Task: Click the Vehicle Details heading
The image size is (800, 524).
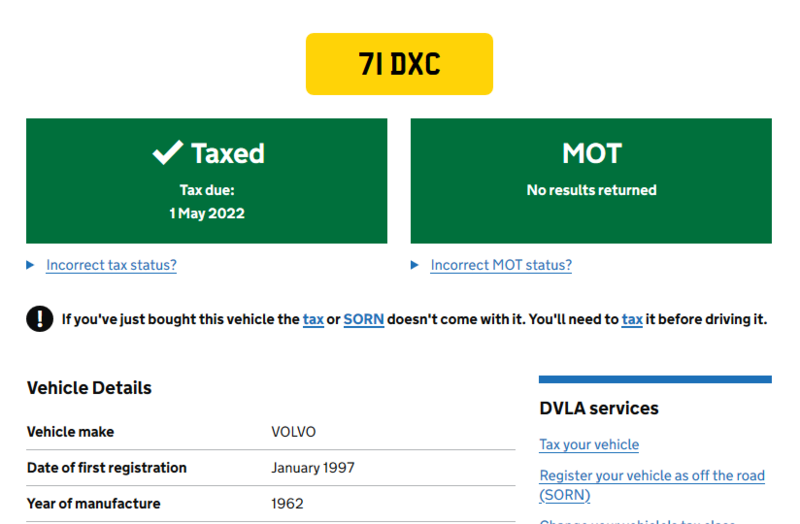Action: (89, 388)
